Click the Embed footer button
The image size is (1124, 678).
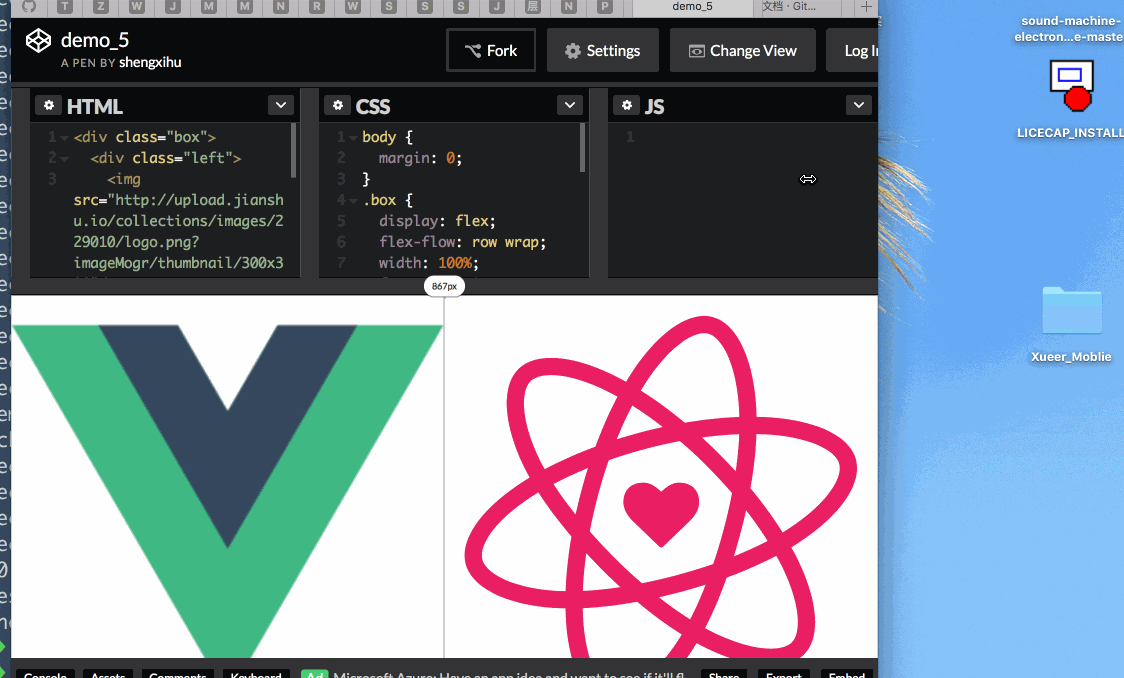(847, 674)
